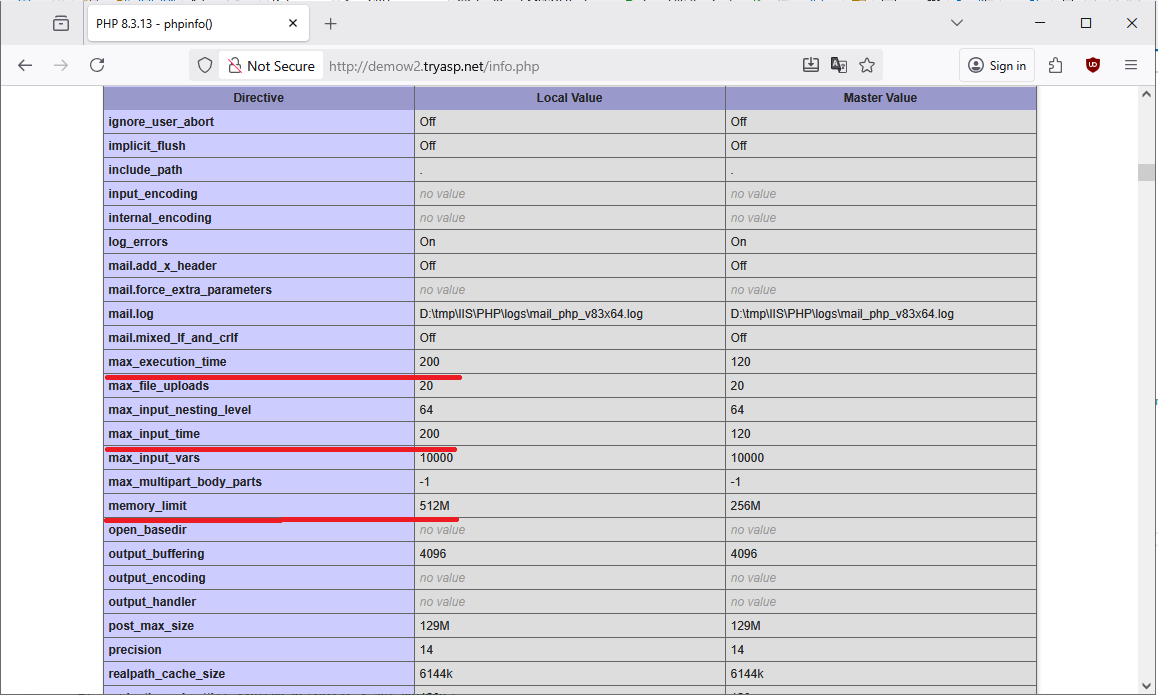The width and height of the screenshot is (1158, 695).
Task: Bookmark this page with the star
Action: [867, 65]
